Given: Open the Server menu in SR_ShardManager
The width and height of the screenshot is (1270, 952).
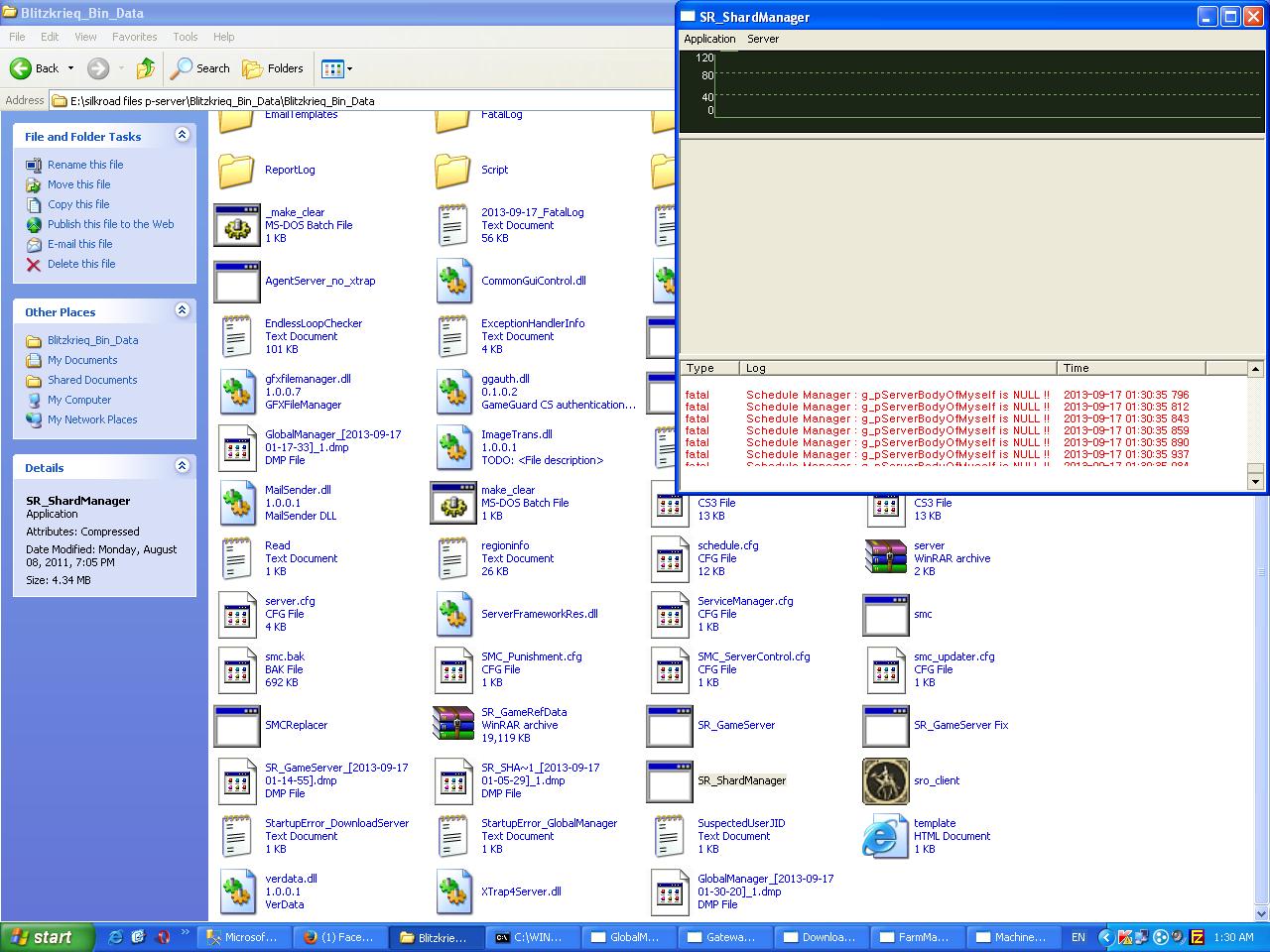Looking at the screenshot, I should coord(763,39).
